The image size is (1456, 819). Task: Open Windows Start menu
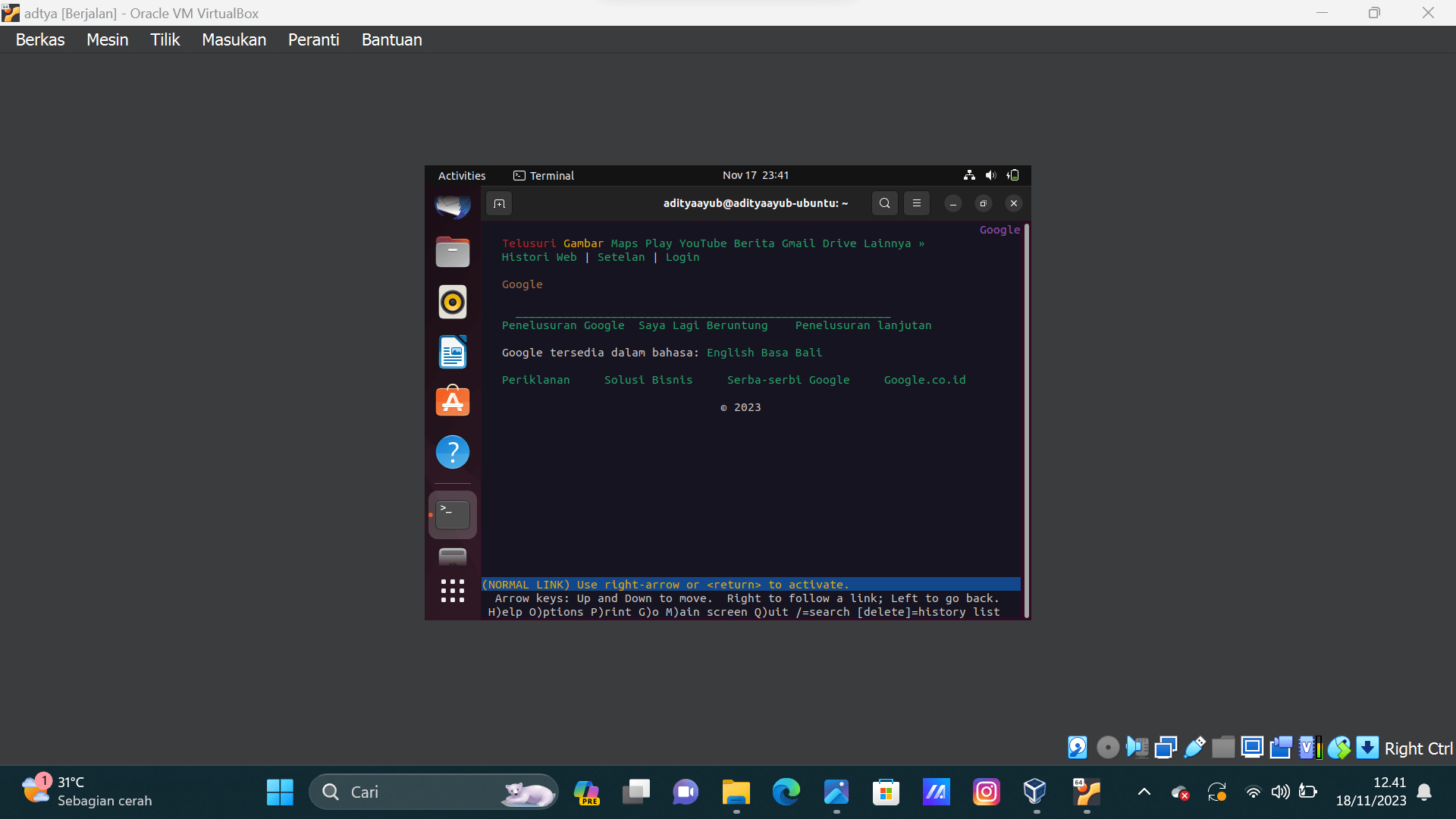[280, 792]
